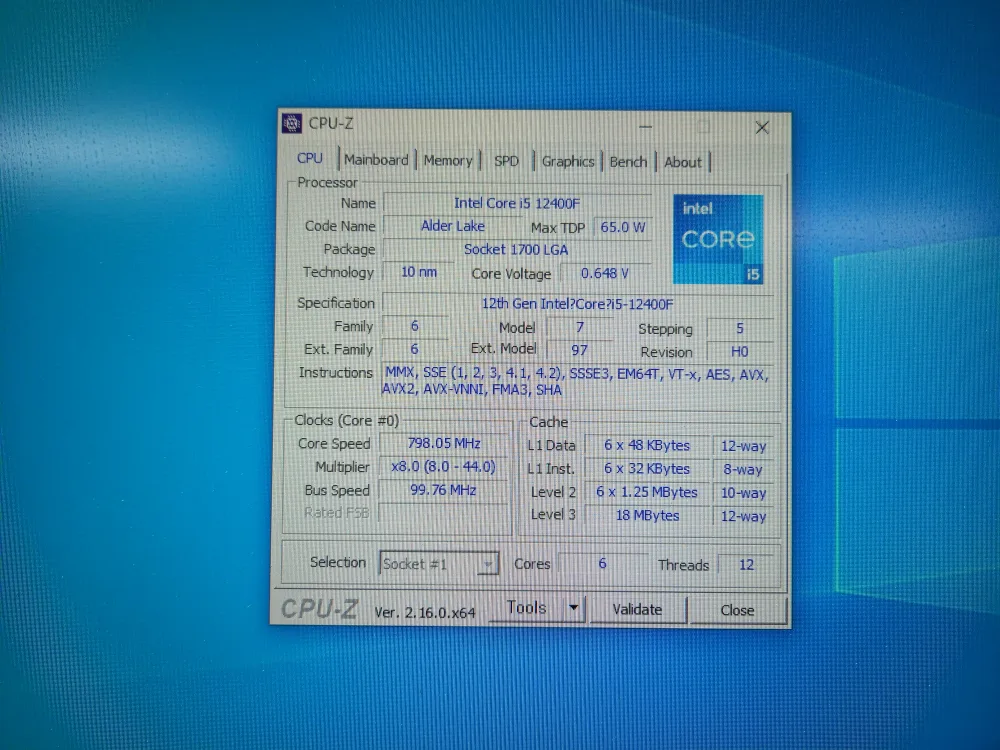Show the About tab

point(682,163)
